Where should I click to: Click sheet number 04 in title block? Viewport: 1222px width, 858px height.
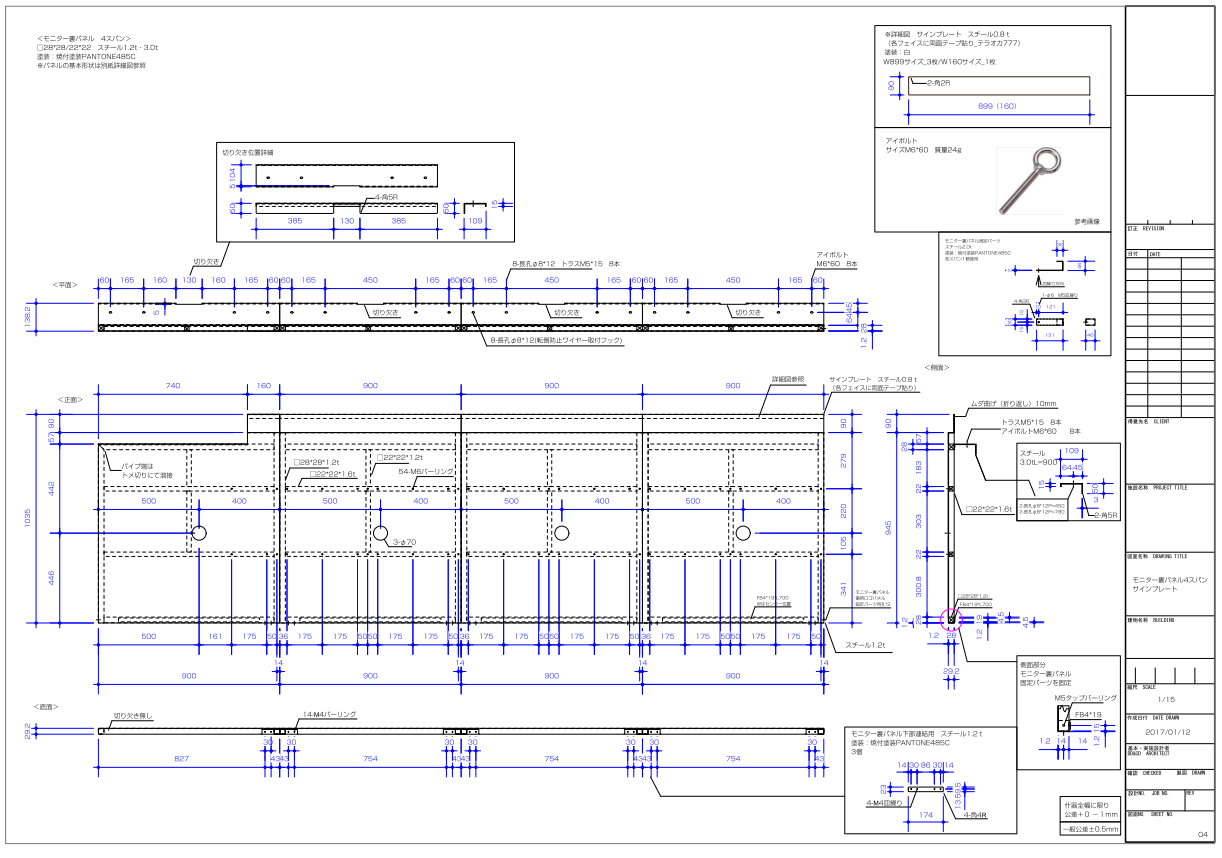[x=1202, y=834]
